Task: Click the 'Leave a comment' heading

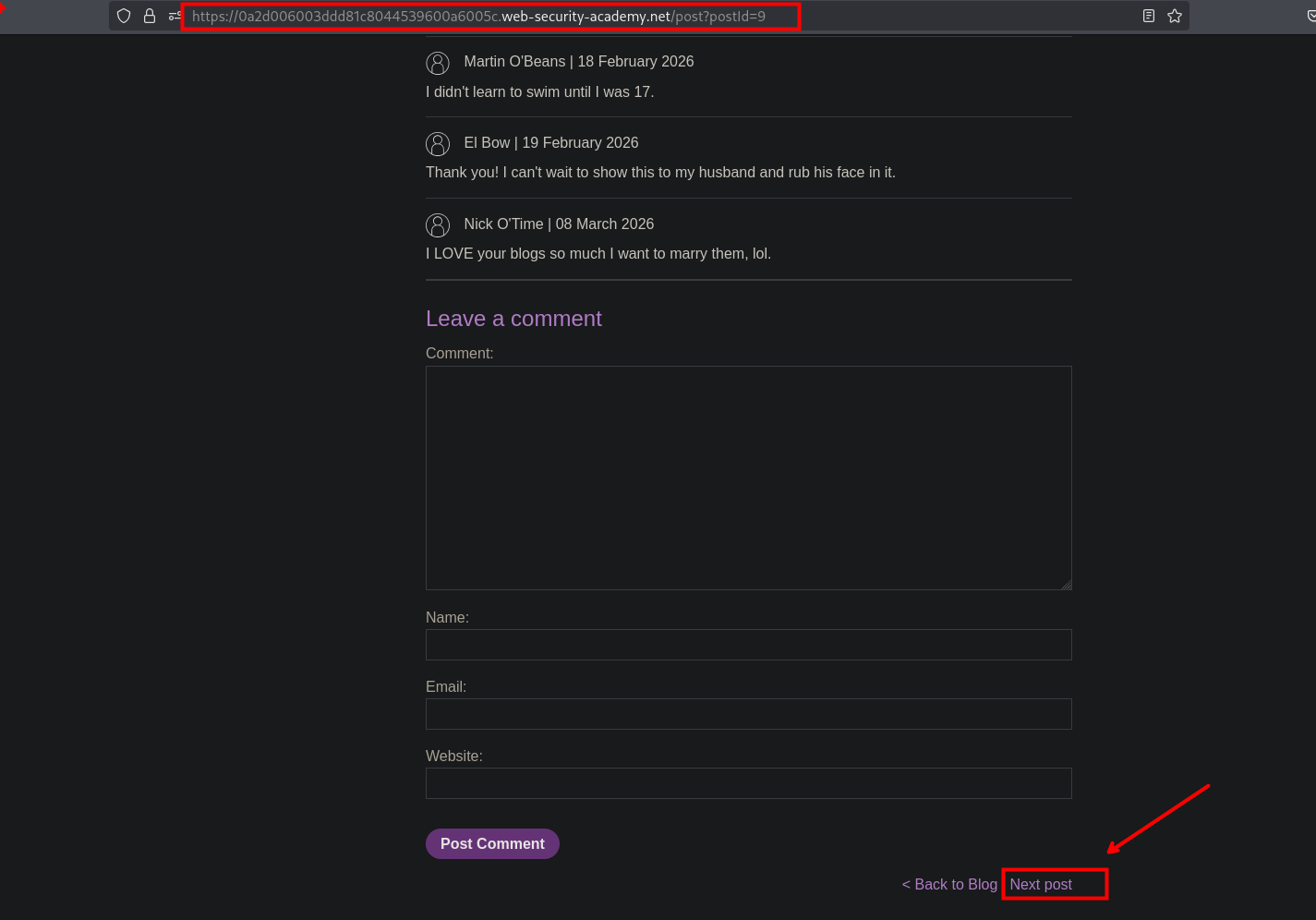Action: 513,319
